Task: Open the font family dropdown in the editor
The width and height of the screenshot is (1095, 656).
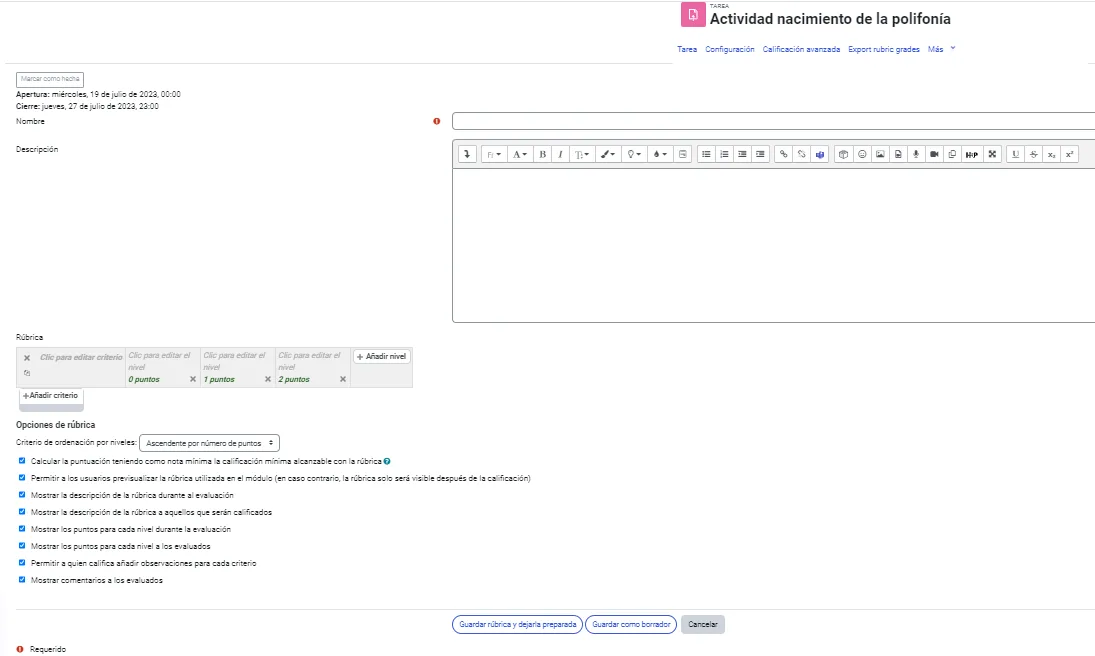Action: click(493, 153)
